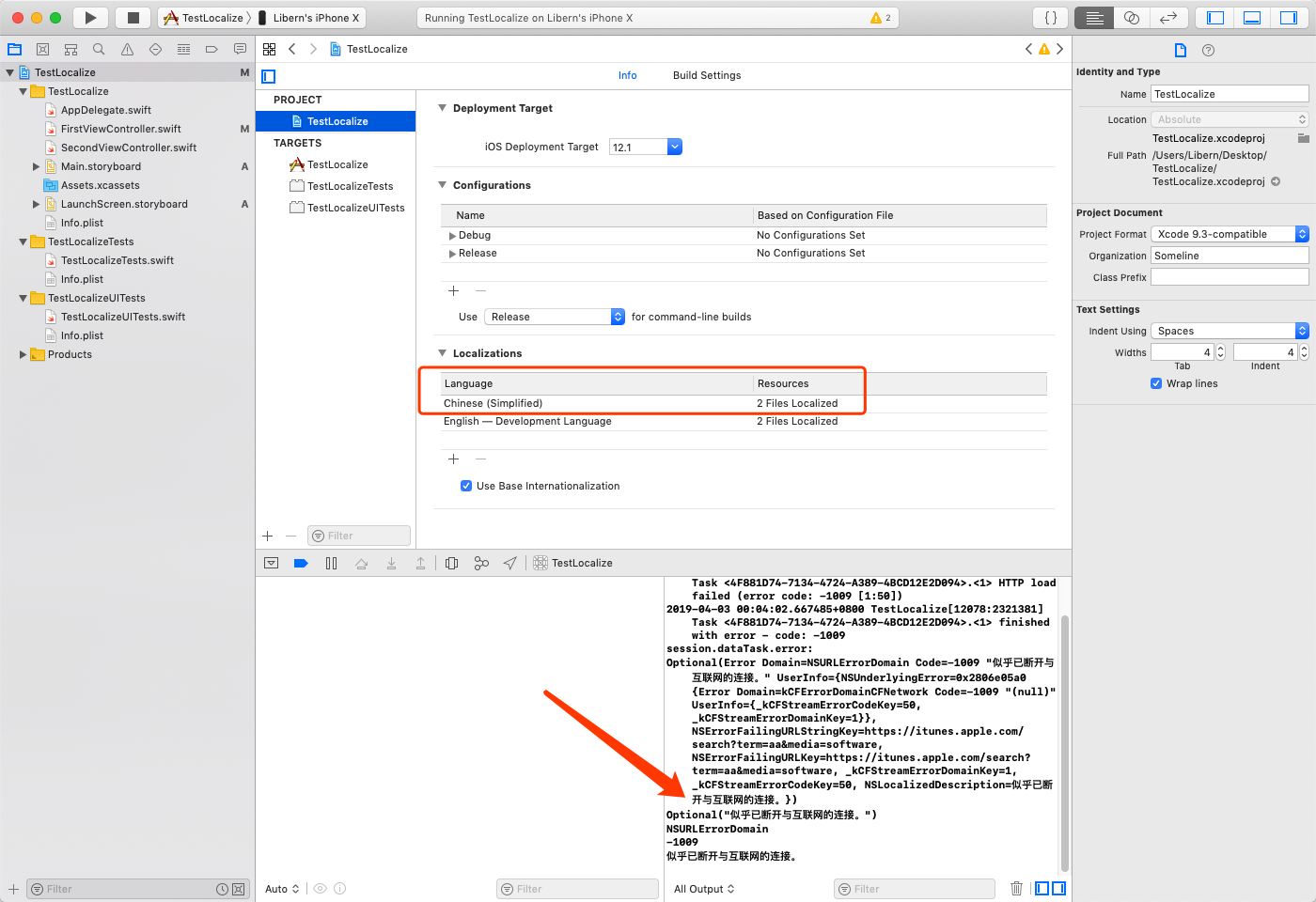Viewport: 1316px width, 902px height.
Task: Open the Issue navigator
Action: [x=127, y=49]
